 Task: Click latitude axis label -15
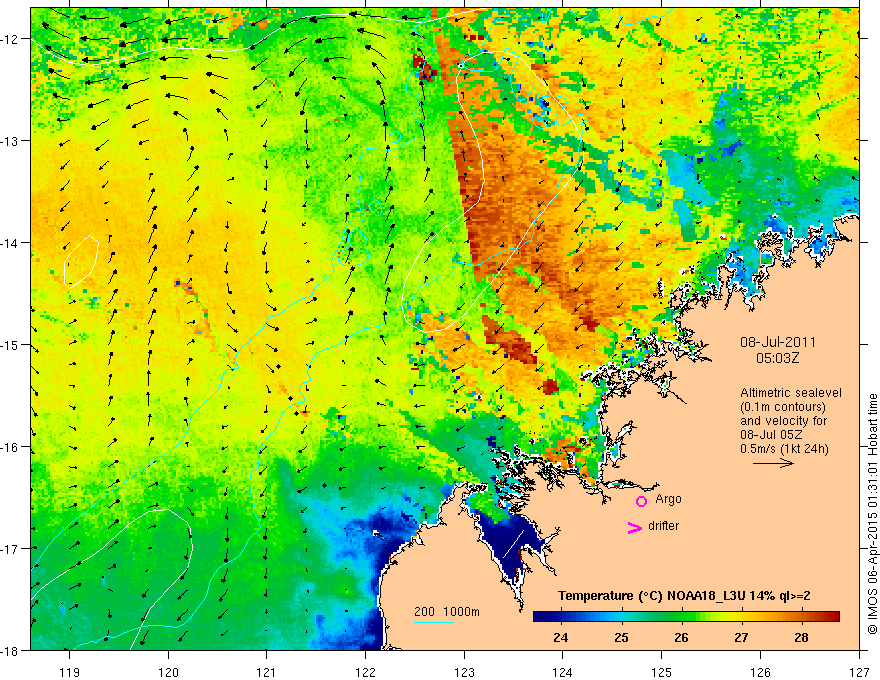[11, 344]
